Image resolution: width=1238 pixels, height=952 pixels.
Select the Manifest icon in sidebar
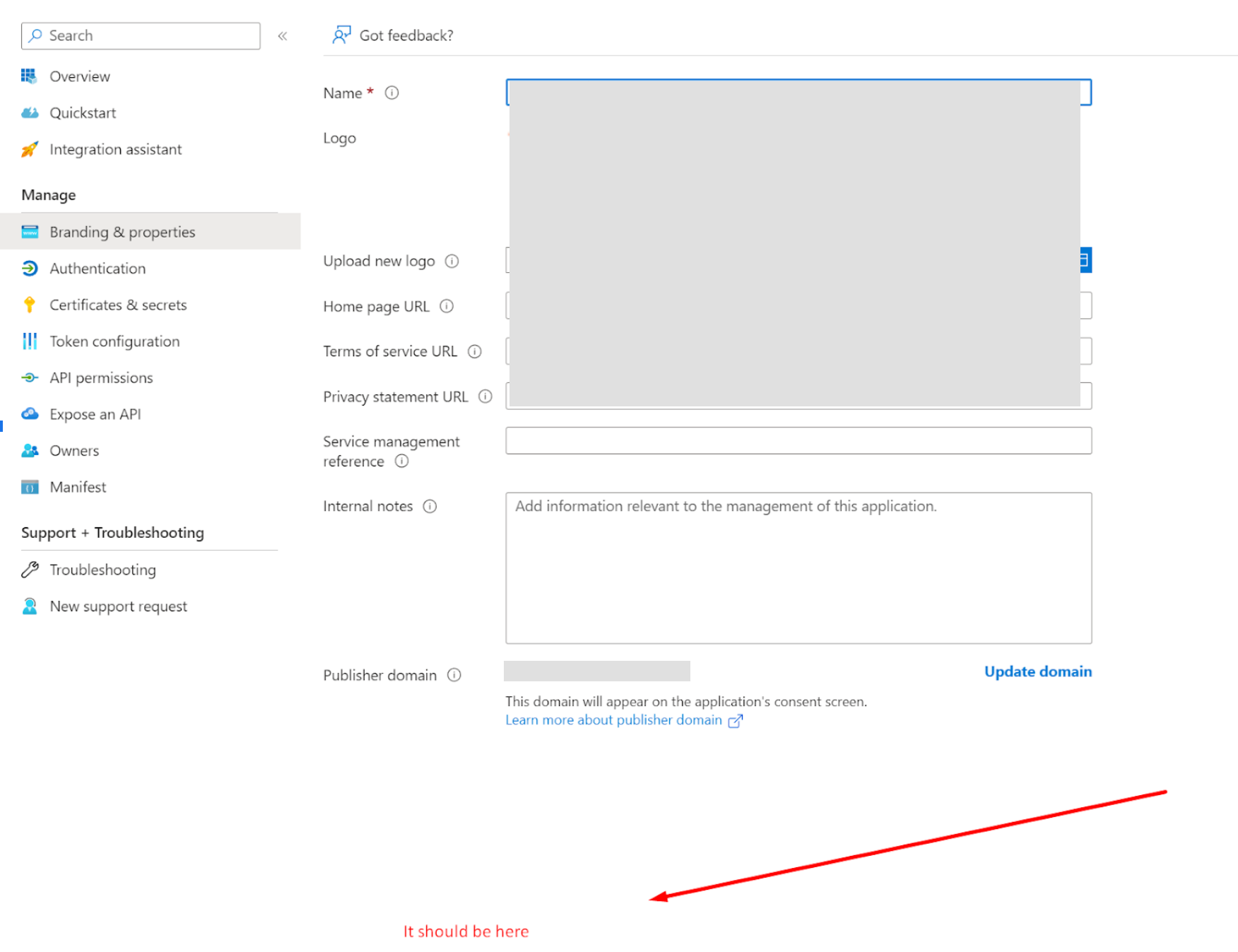point(29,486)
